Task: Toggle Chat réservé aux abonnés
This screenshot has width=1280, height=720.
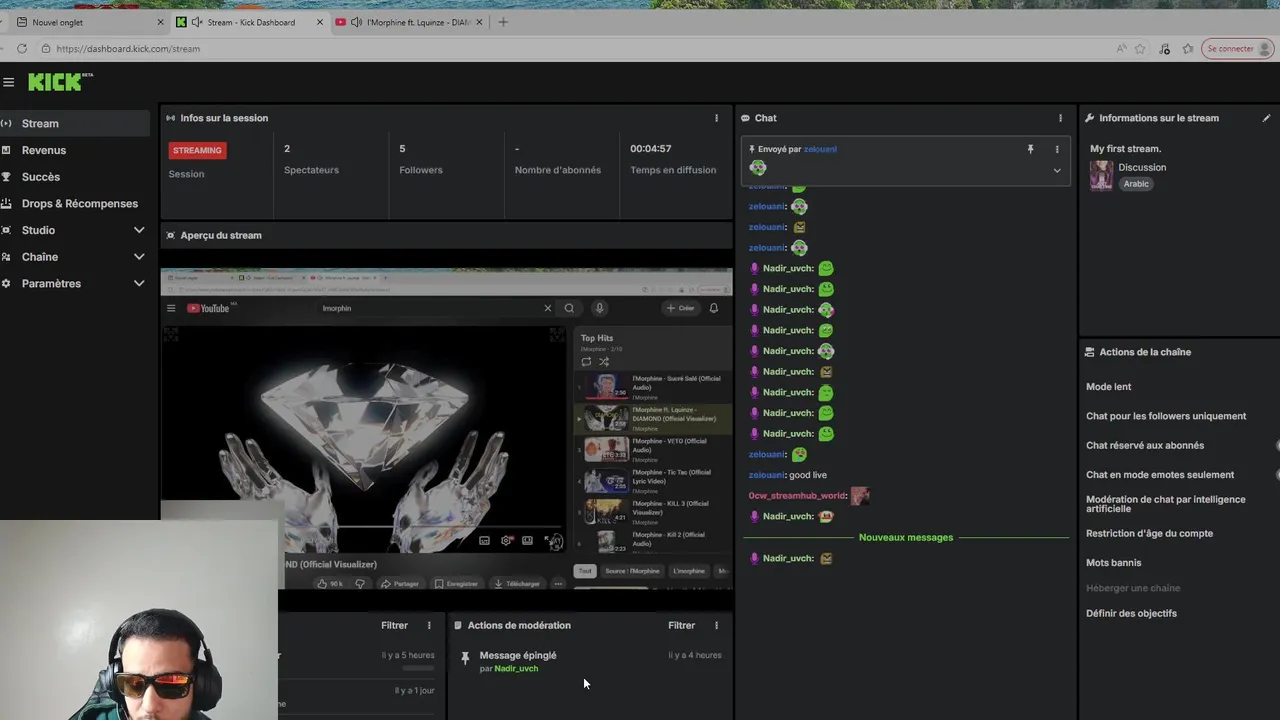Action: pos(1145,445)
